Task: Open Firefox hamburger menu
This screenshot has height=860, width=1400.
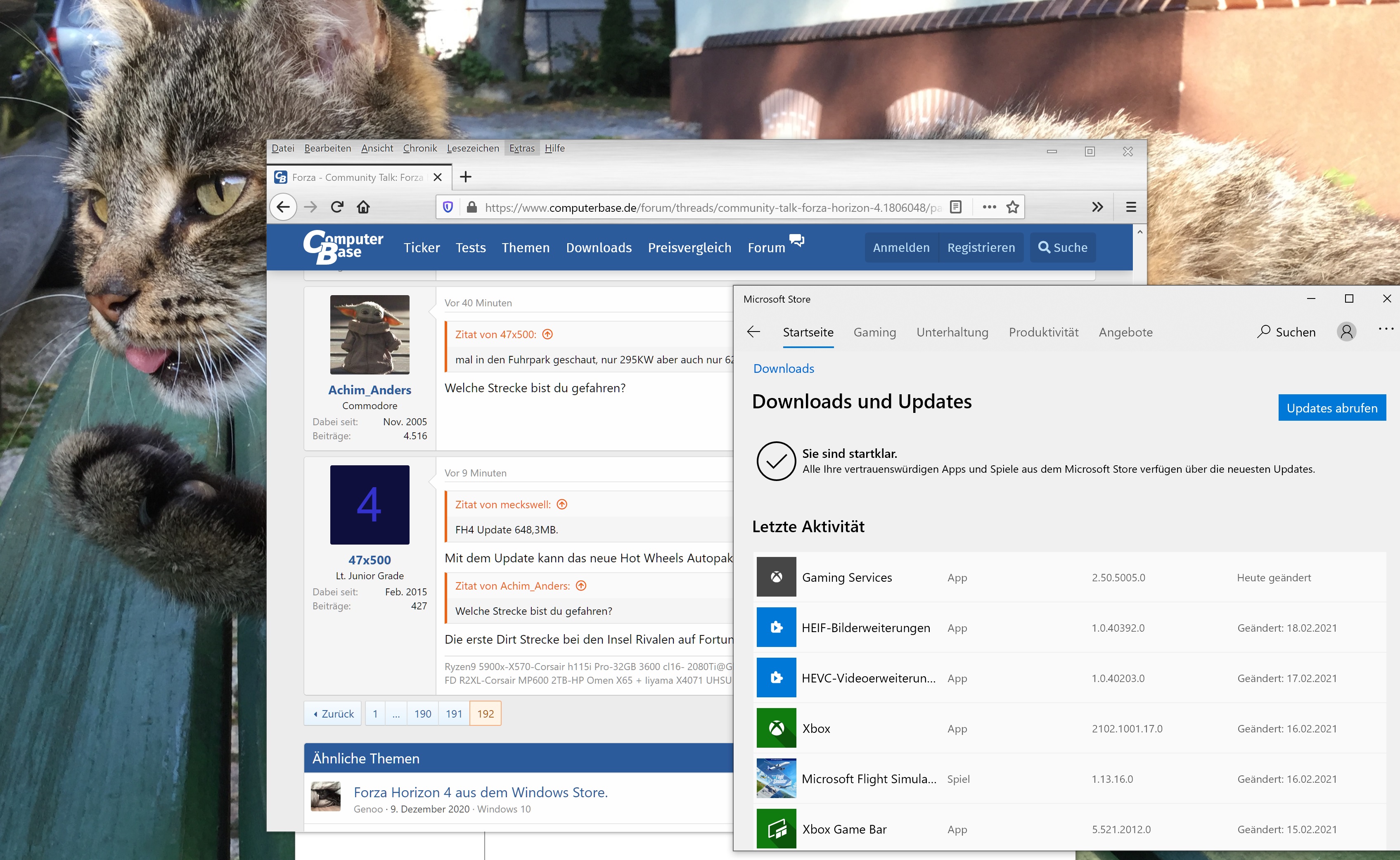Action: pyautogui.click(x=1131, y=207)
